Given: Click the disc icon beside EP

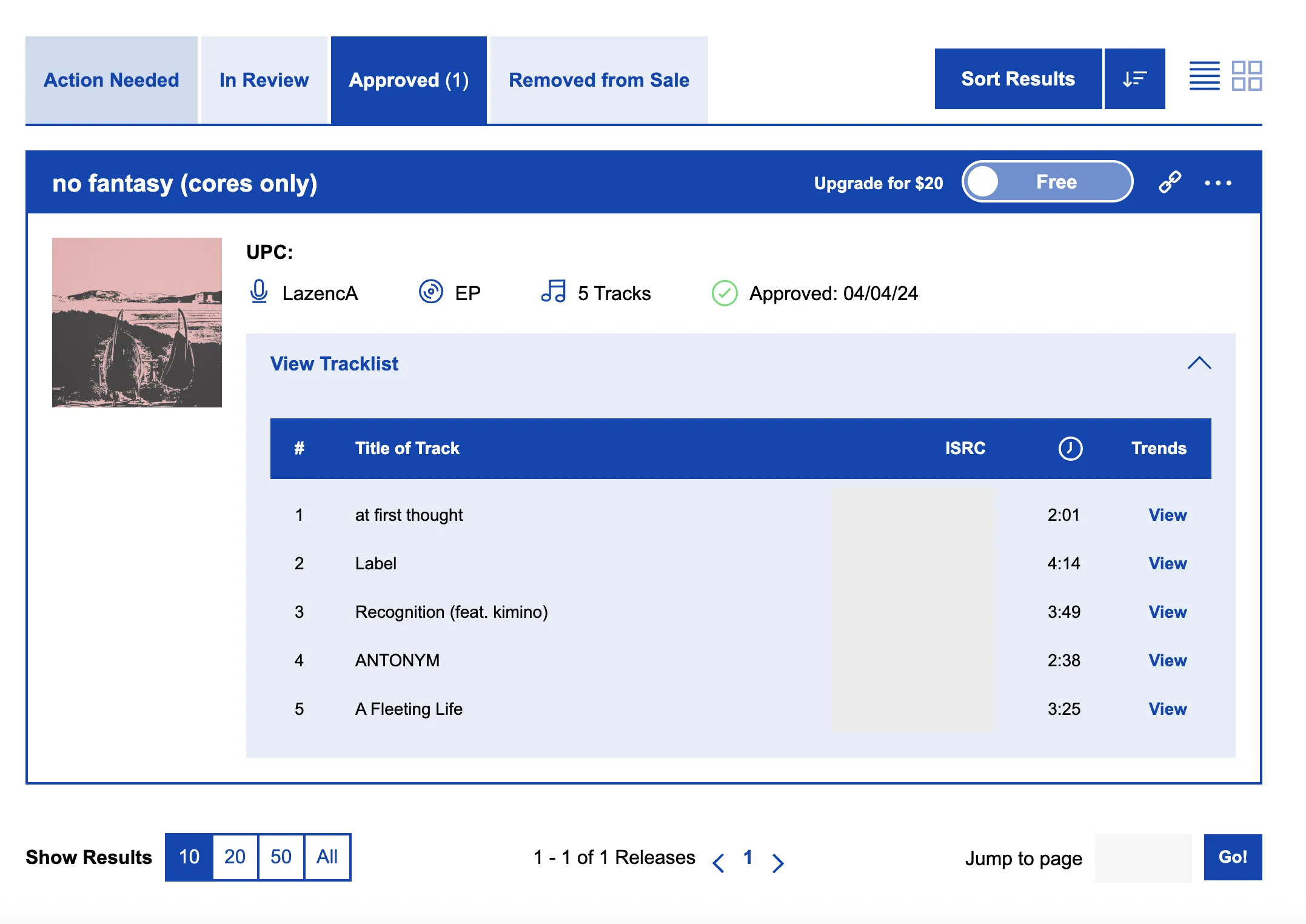Looking at the screenshot, I should pos(431,292).
